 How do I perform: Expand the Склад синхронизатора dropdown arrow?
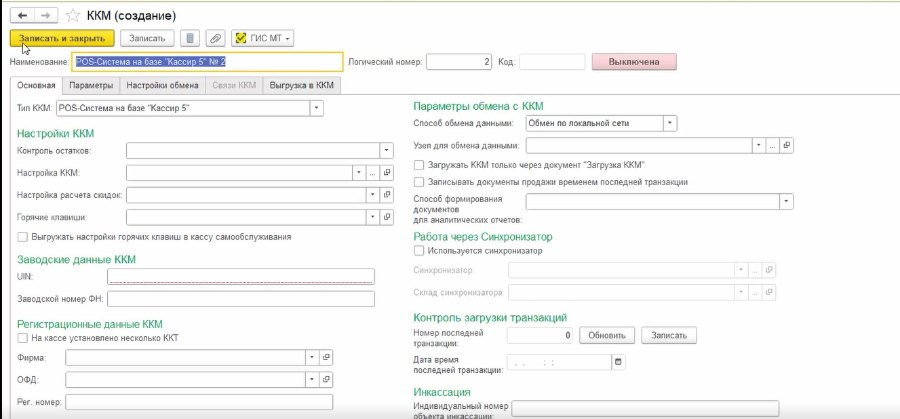[742, 293]
